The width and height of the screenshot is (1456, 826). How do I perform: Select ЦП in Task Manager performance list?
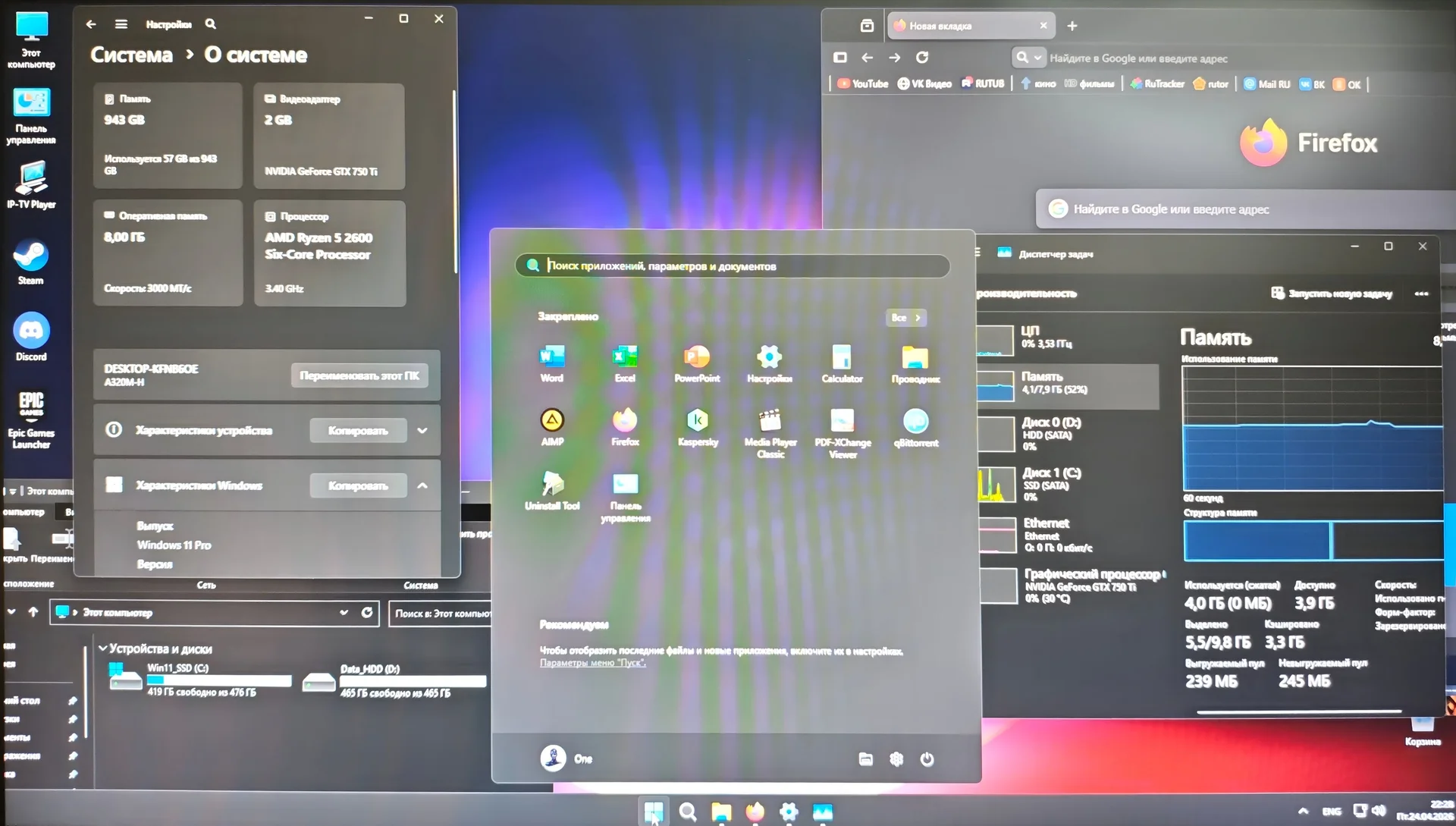point(1066,339)
